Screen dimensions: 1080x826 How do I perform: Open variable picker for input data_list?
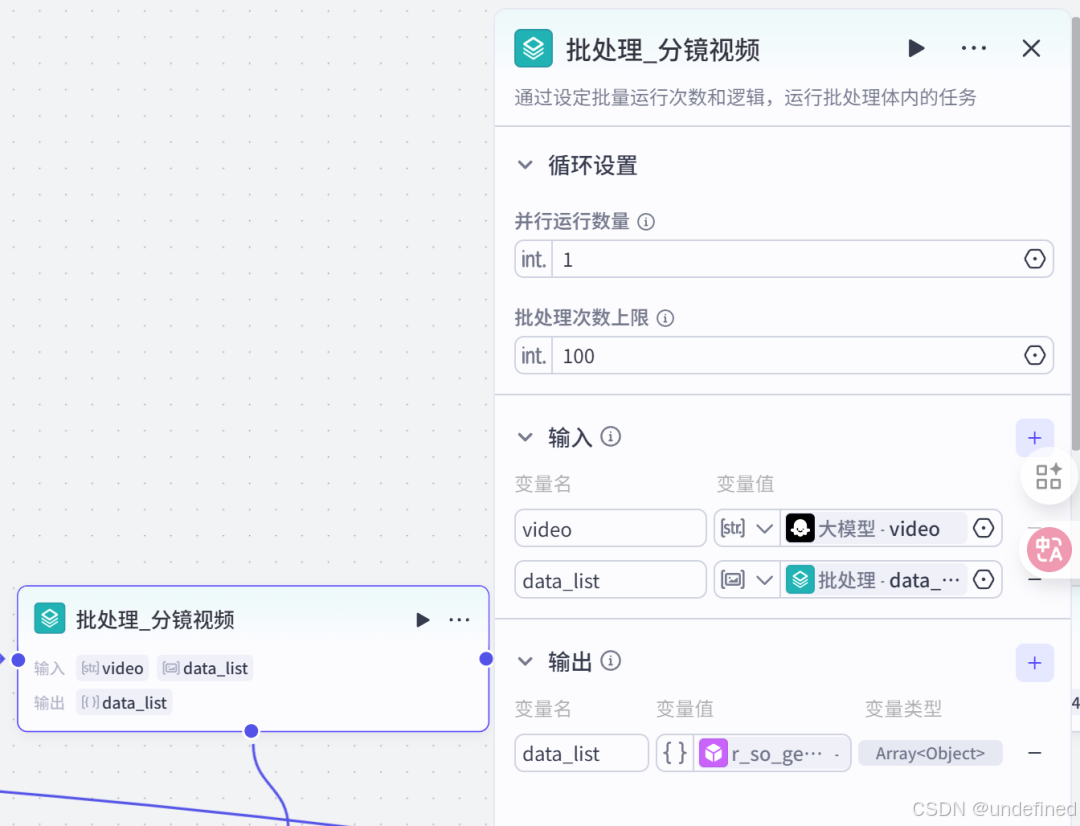point(984,579)
